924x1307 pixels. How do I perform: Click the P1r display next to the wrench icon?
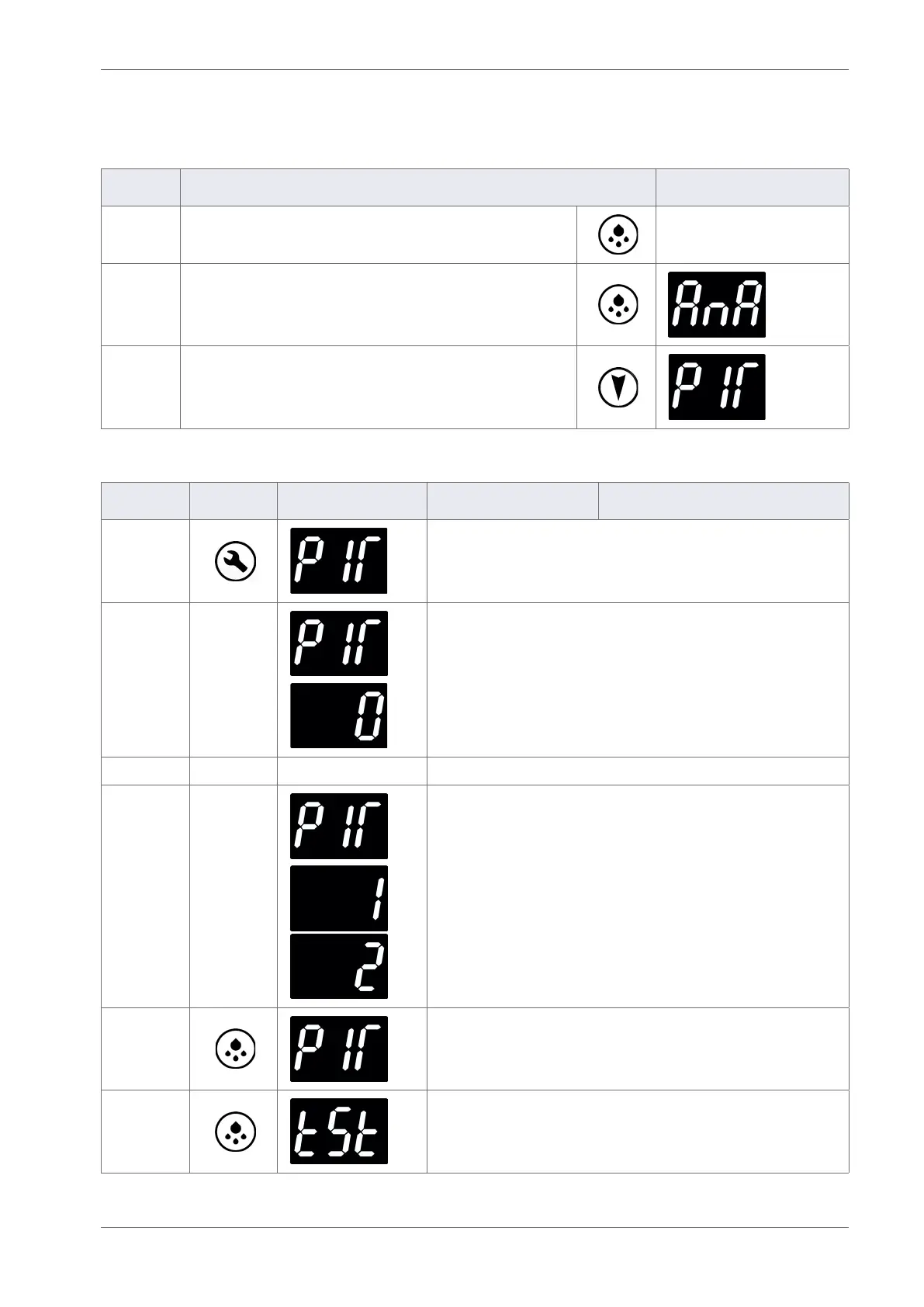click(x=338, y=561)
